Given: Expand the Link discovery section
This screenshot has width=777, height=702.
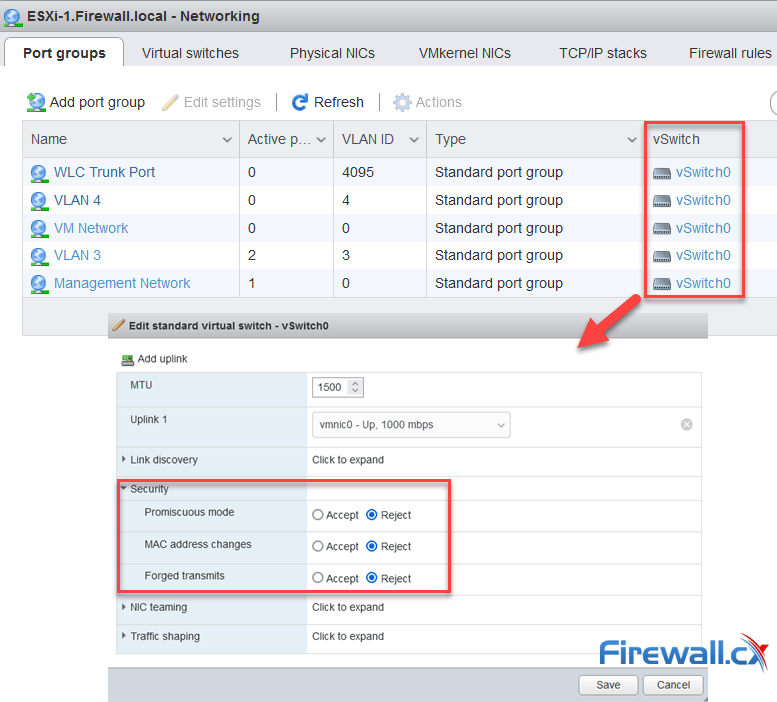Looking at the screenshot, I should pos(123,459).
